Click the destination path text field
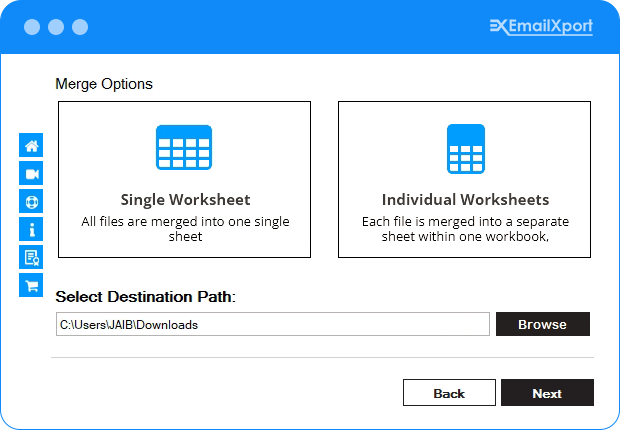 pos(272,324)
